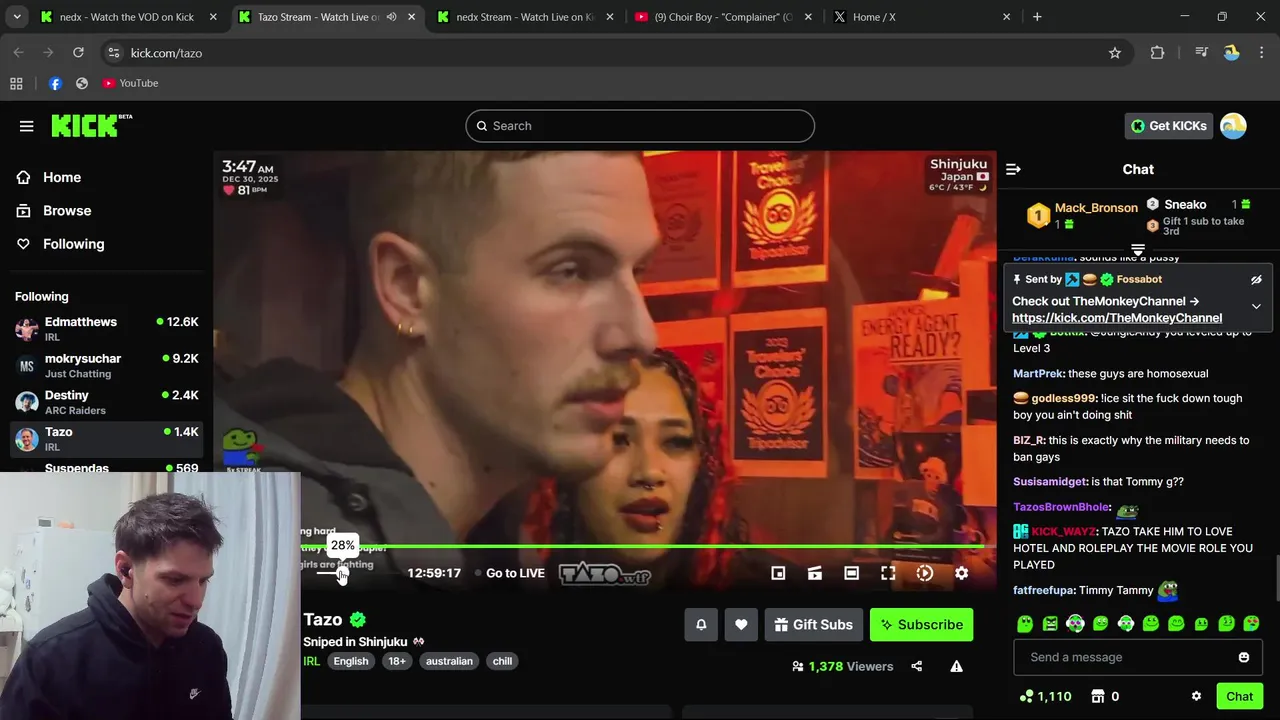Open Facebook bookmark icon

click(55, 83)
